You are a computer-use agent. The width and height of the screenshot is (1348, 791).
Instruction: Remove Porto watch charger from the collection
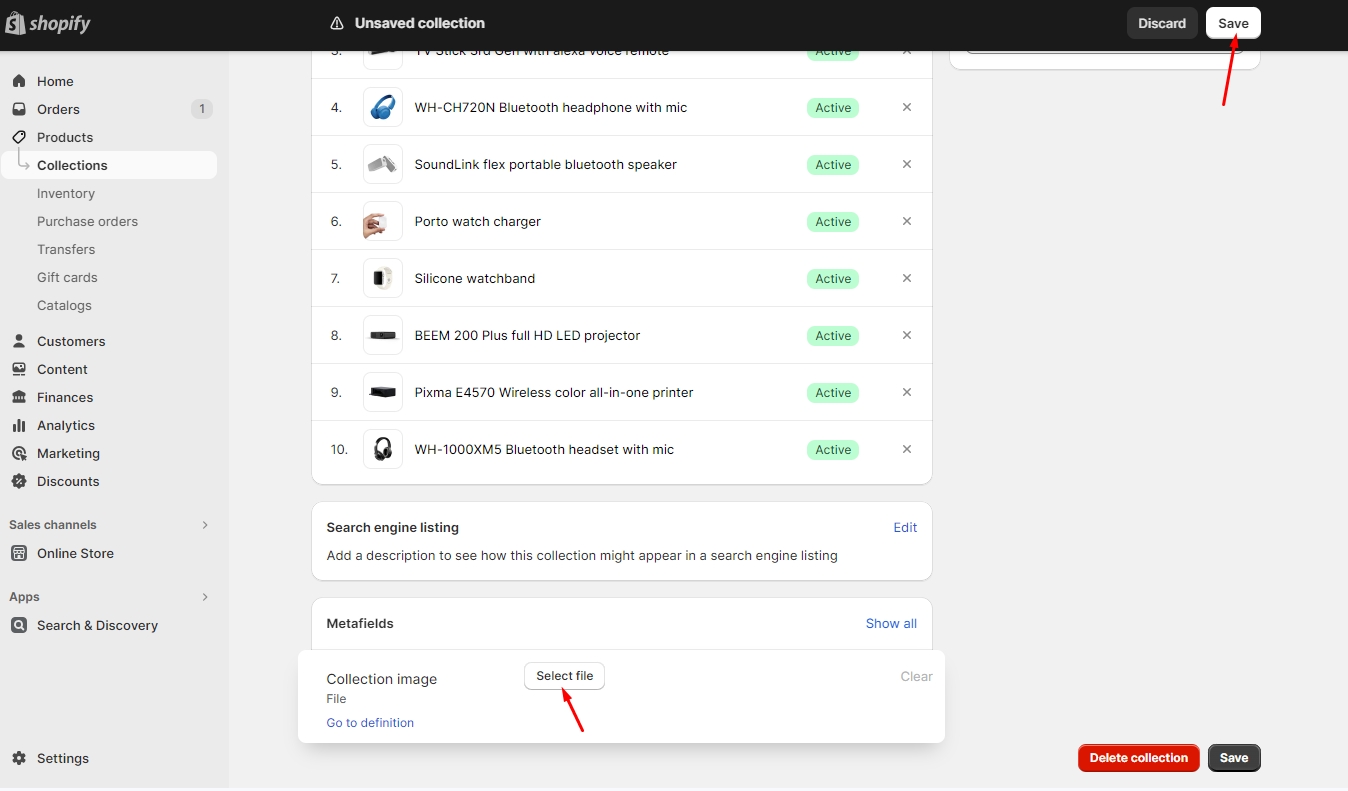(907, 221)
